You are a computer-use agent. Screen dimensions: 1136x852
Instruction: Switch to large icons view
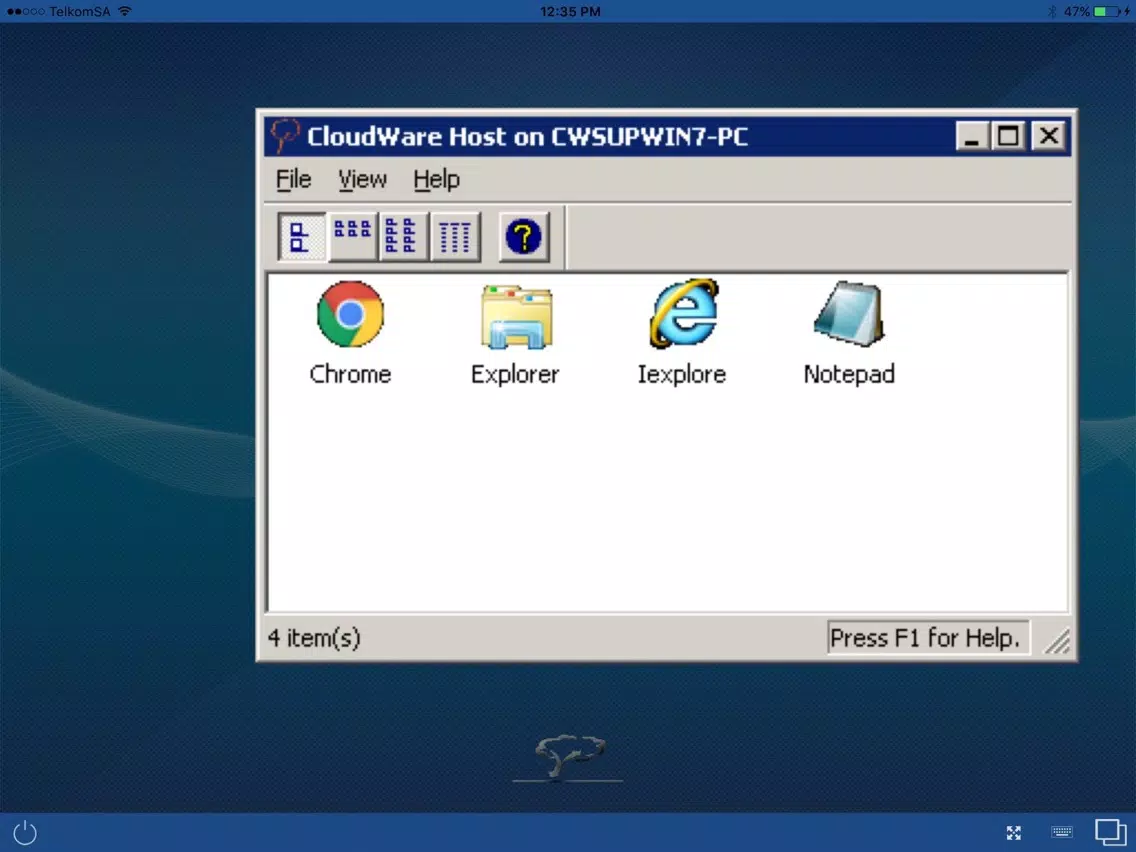(x=301, y=237)
